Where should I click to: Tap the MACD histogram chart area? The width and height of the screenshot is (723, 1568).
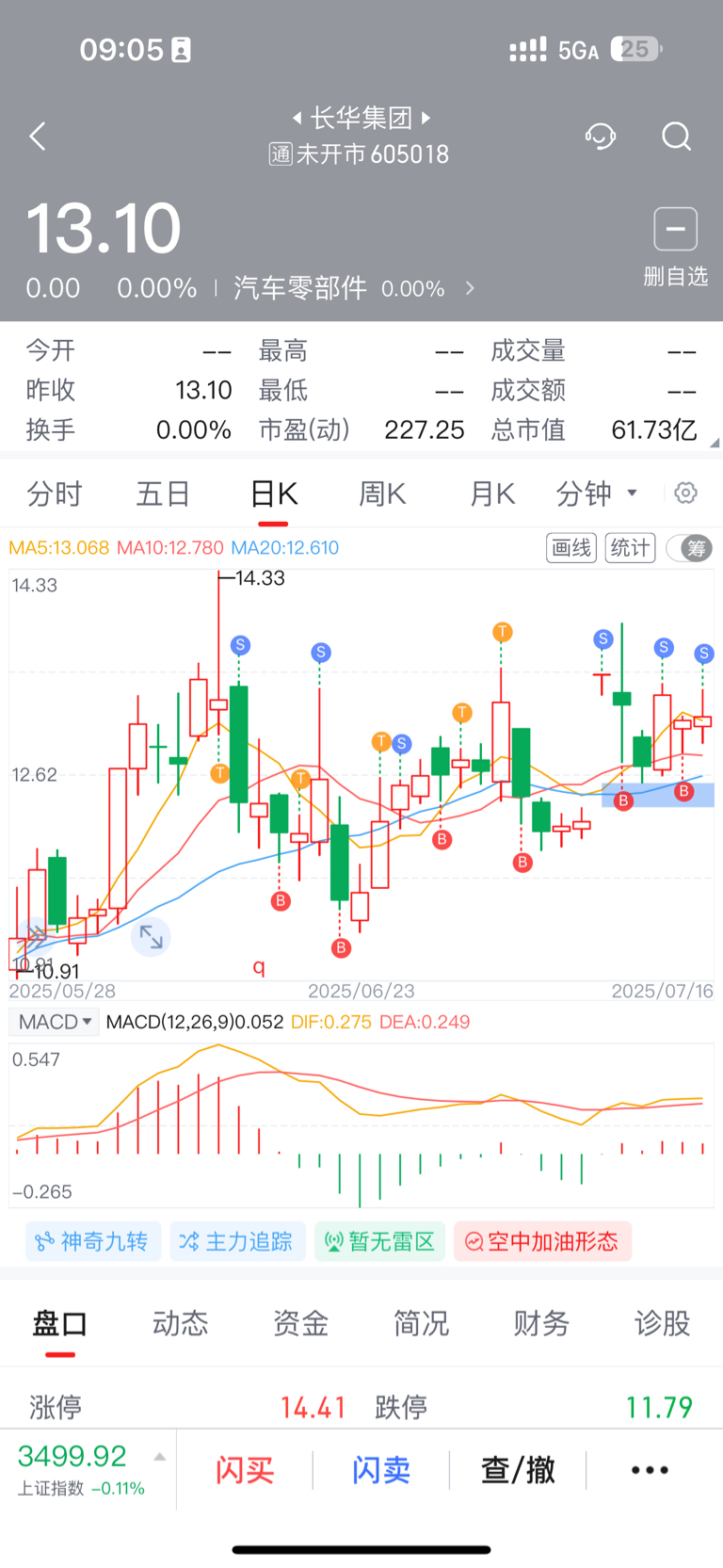click(x=361, y=1125)
